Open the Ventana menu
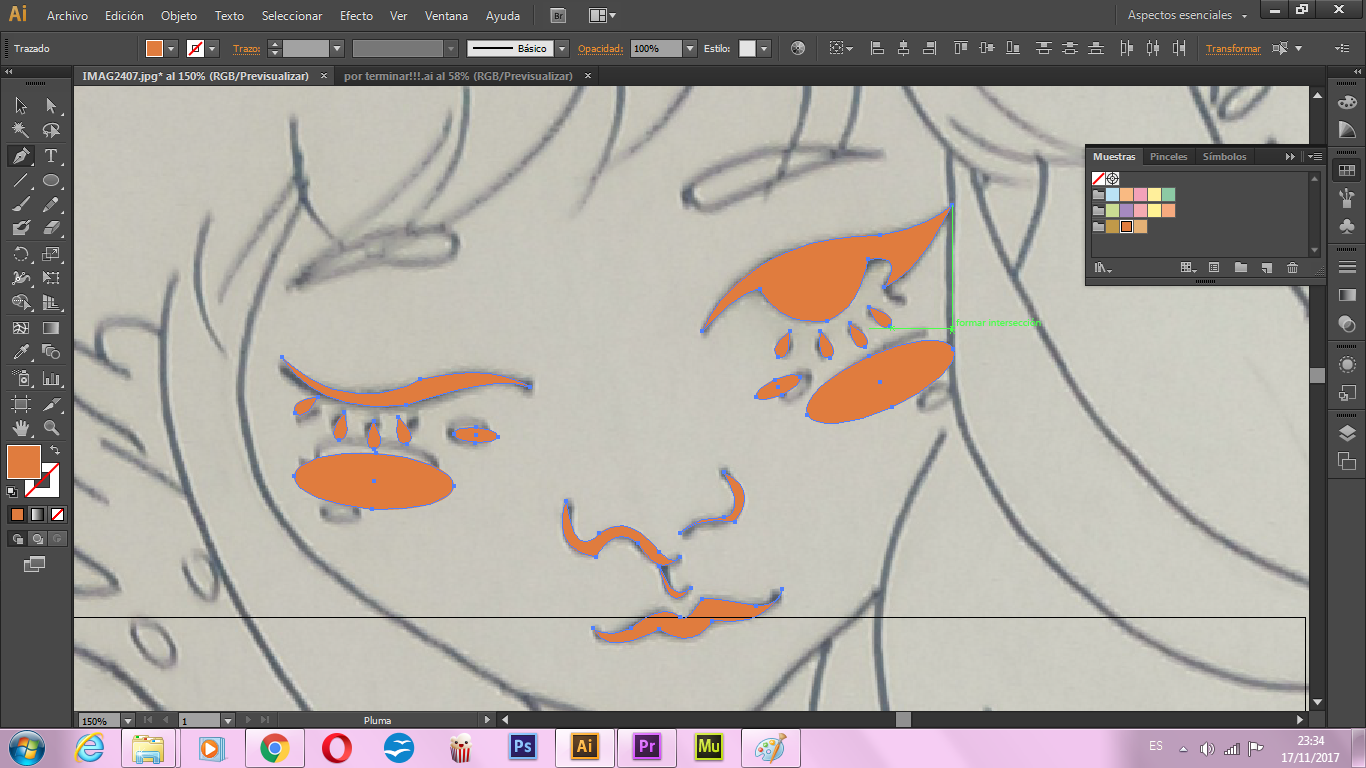This screenshot has height=768, width=1366. [445, 16]
